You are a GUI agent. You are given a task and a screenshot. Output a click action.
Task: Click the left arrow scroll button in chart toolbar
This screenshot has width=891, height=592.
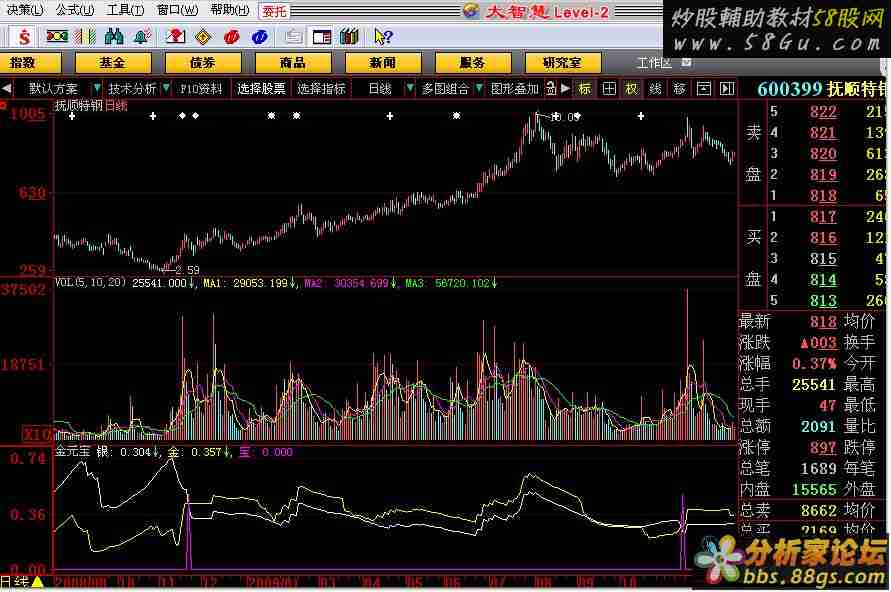(x=6, y=89)
